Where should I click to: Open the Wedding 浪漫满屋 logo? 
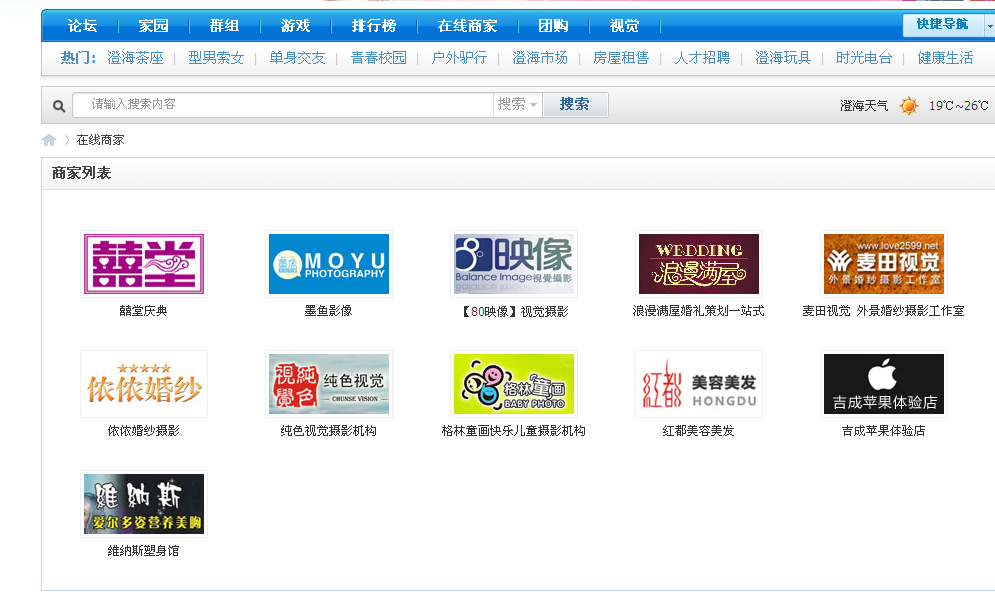tap(699, 264)
